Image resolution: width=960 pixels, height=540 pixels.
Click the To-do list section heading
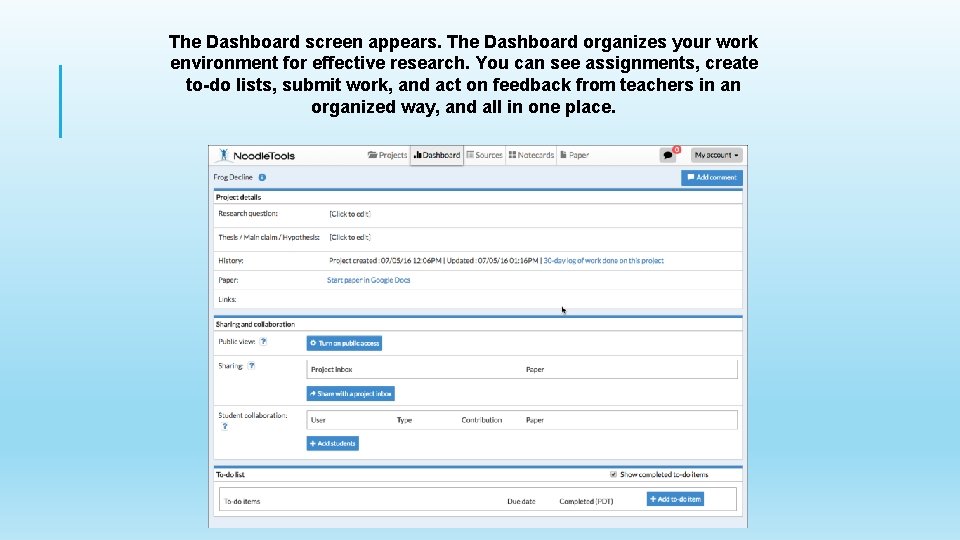click(230, 474)
